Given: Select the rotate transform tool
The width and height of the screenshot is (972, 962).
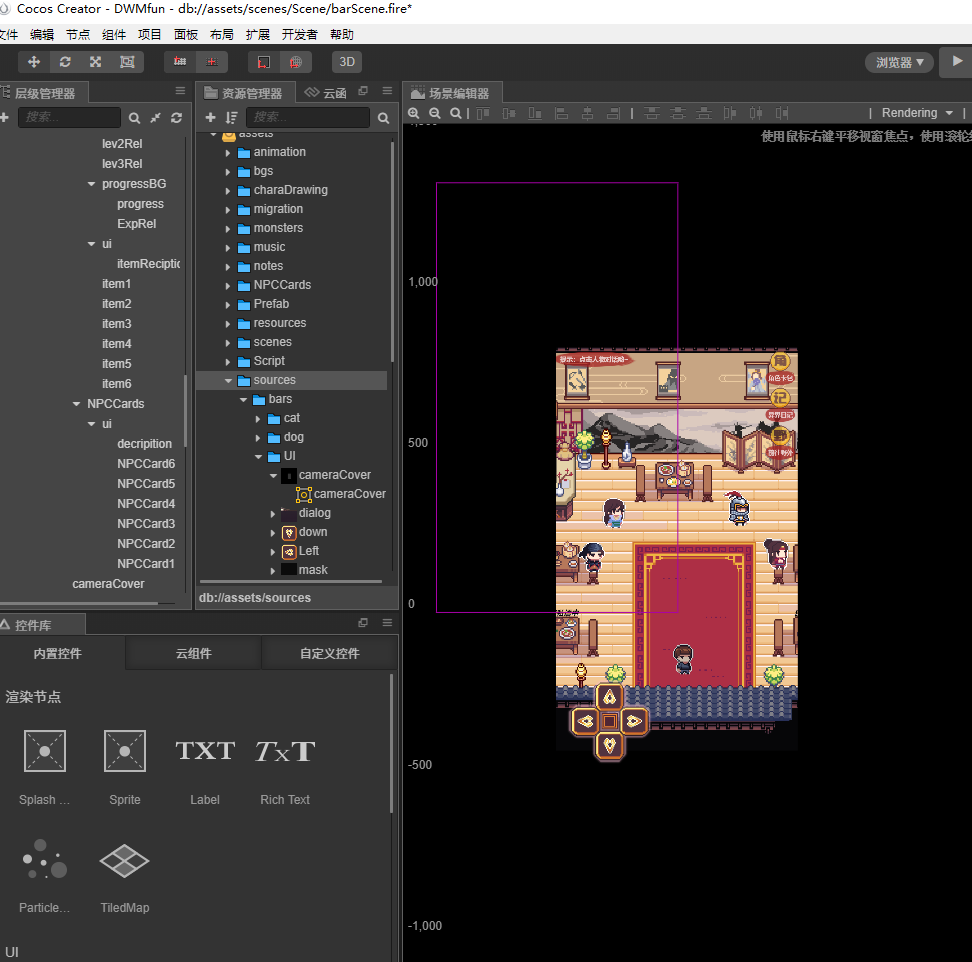Looking at the screenshot, I should [65, 62].
